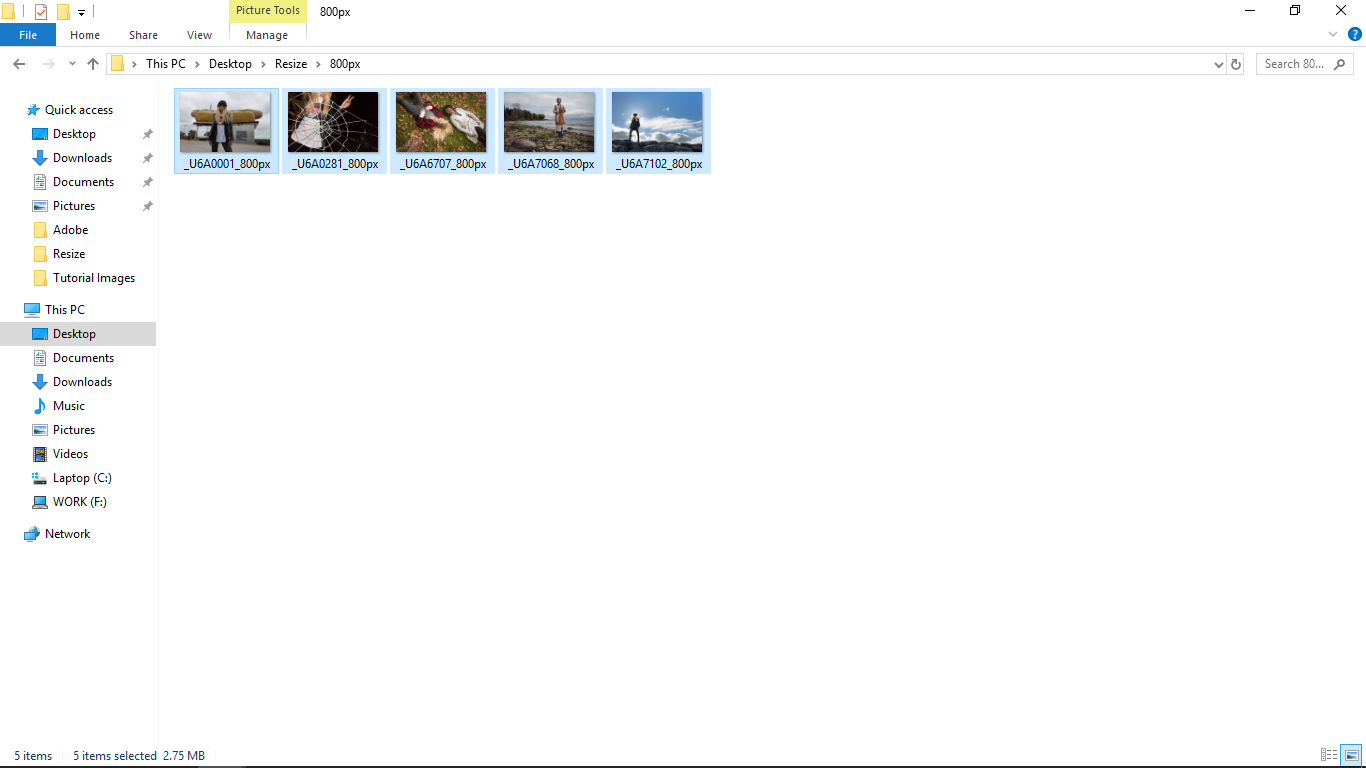Click the pin icon beside pinned Pictures
The height and width of the screenshot is (768, 1366).
[148, 206]
